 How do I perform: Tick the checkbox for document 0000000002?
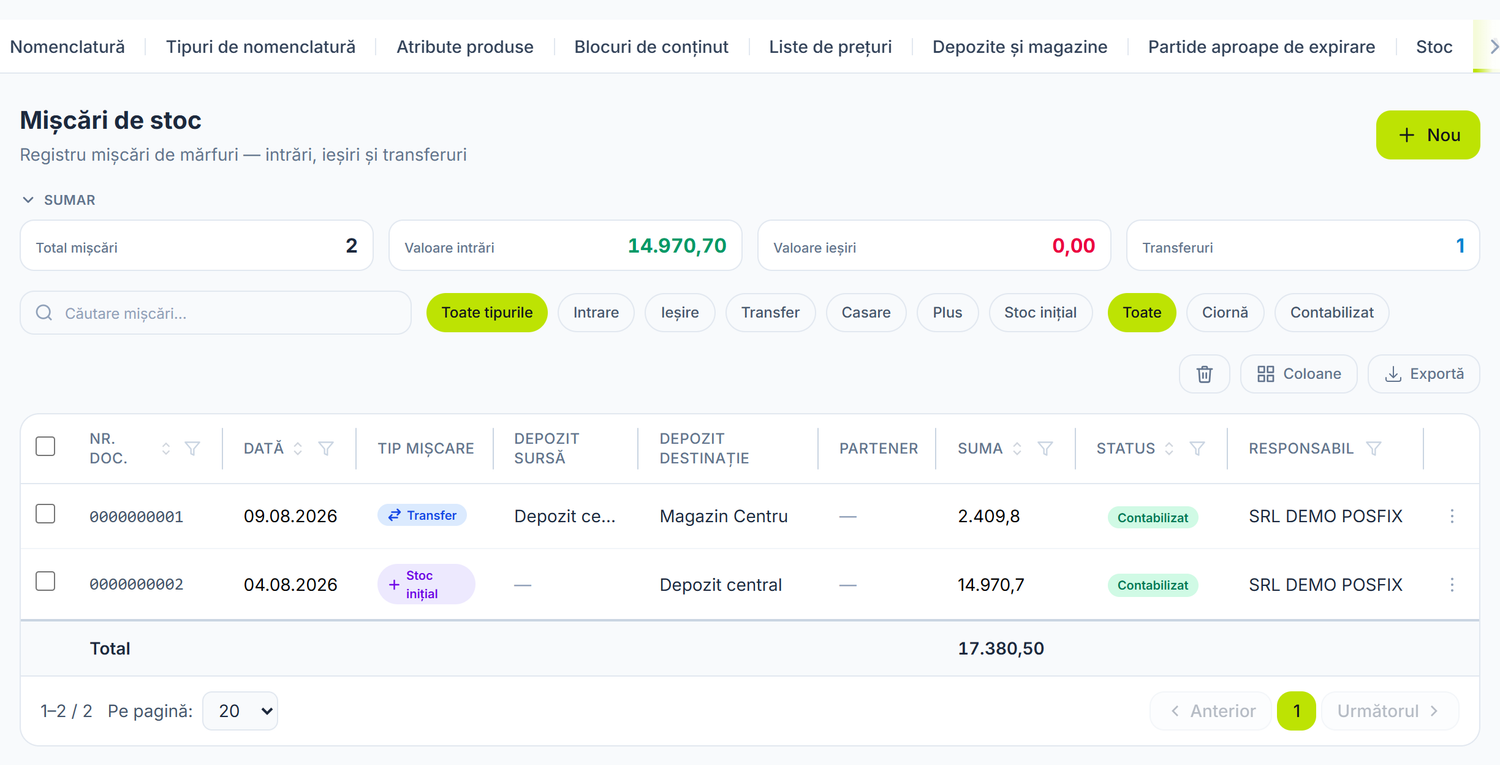click(x=45, y=581)
